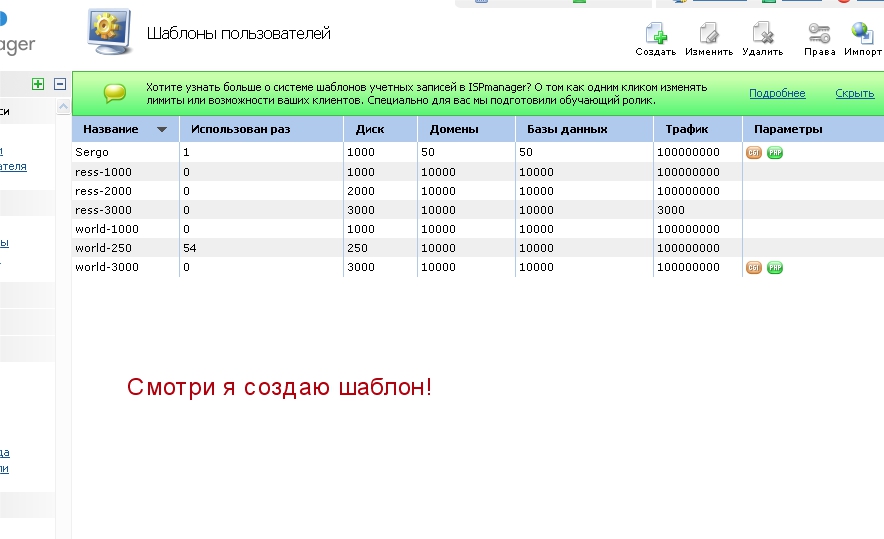
Task: Hide the banner via Скрыть link
Action: [855, 93]
